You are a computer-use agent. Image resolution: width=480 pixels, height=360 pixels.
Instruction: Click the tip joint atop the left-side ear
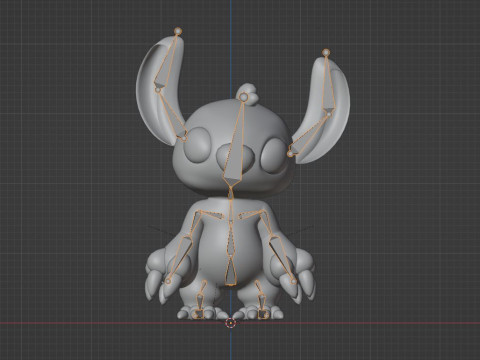[178, 31]
